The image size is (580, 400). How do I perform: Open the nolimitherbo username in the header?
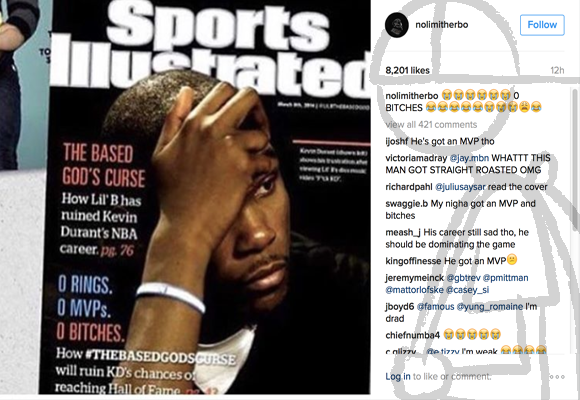pyautogui.click(x=441, y=25)
